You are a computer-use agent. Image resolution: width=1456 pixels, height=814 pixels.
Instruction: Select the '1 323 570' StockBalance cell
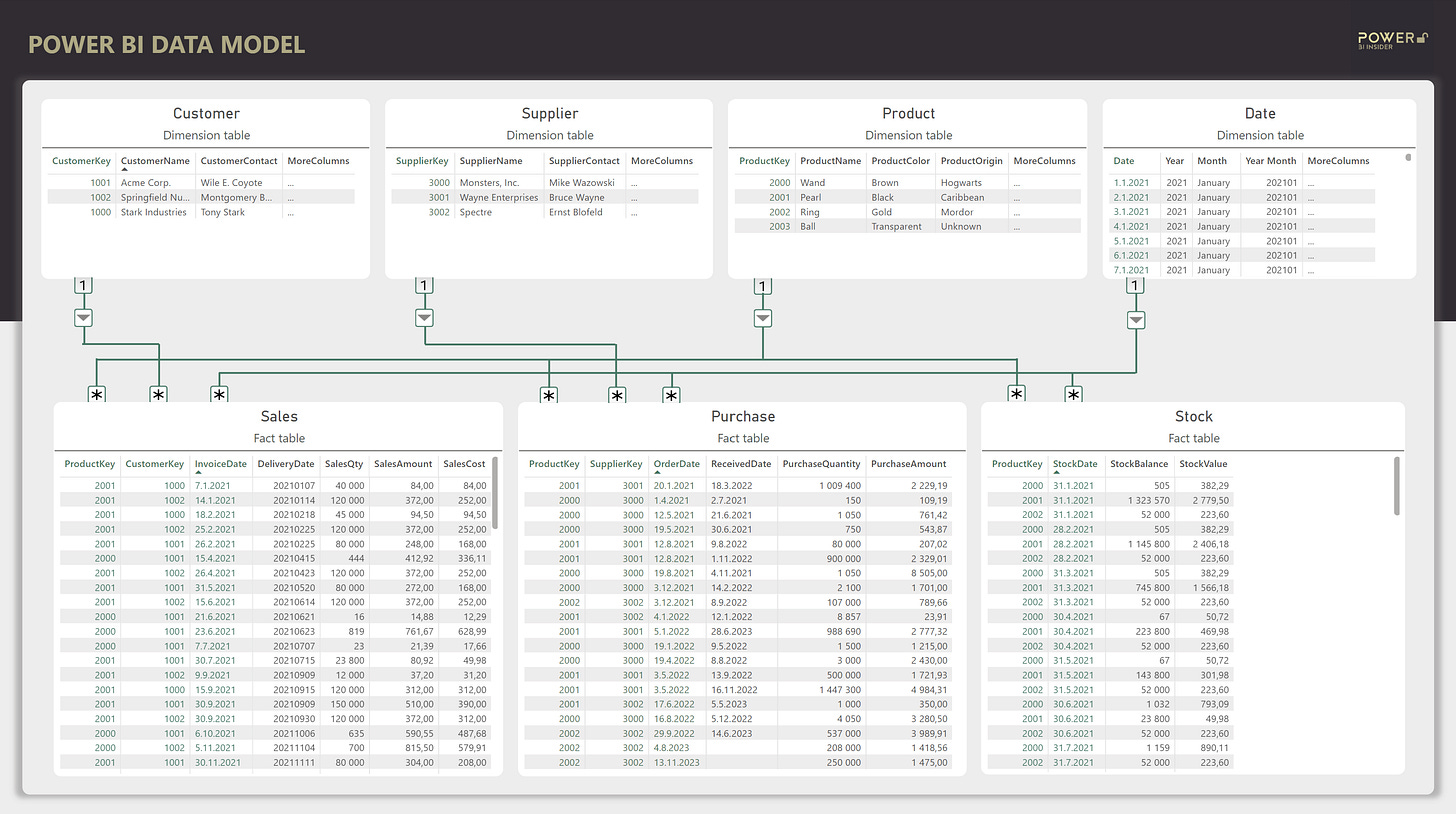click(1147, 500)
